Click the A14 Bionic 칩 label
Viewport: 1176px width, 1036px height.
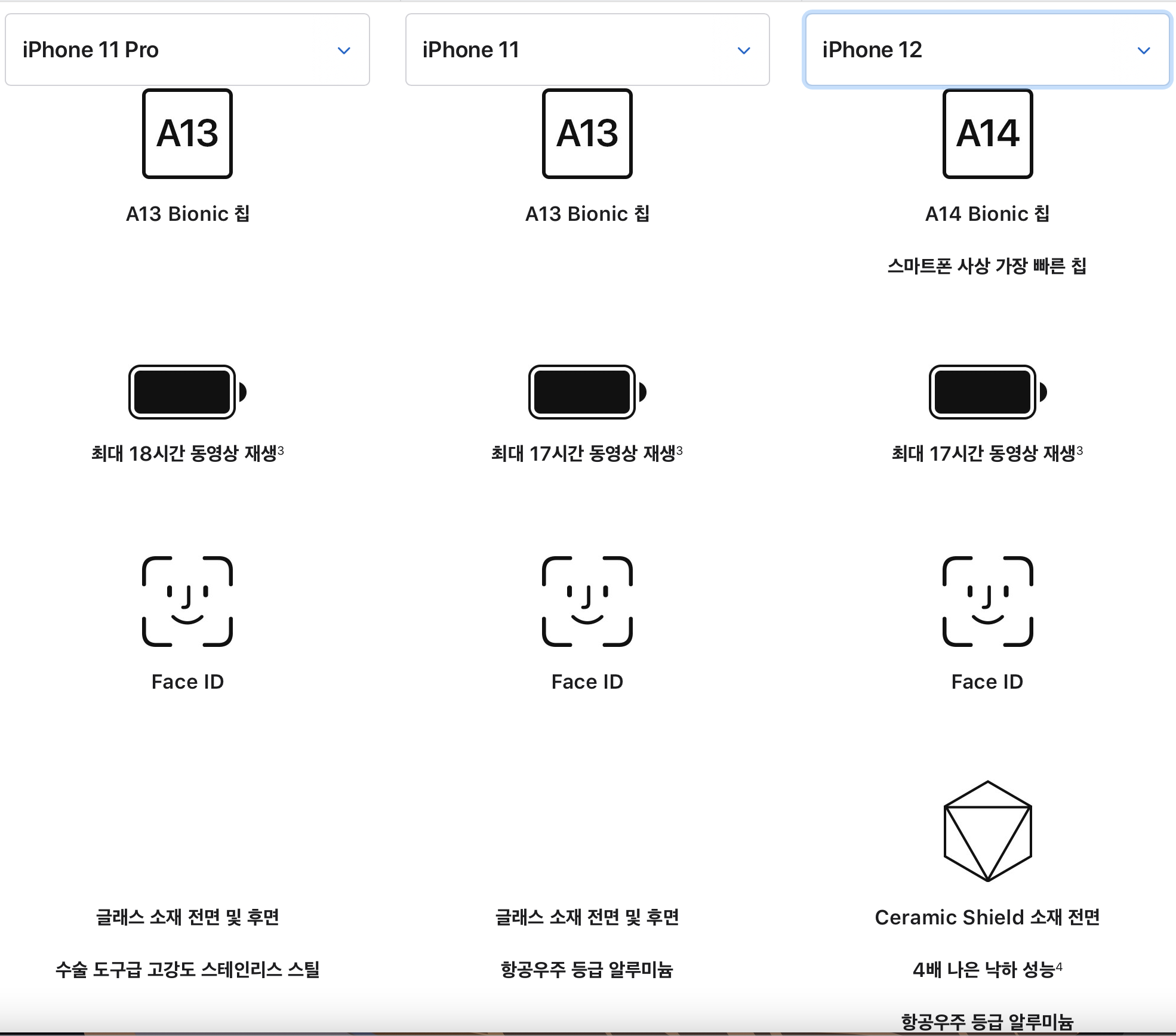(987, 214)
